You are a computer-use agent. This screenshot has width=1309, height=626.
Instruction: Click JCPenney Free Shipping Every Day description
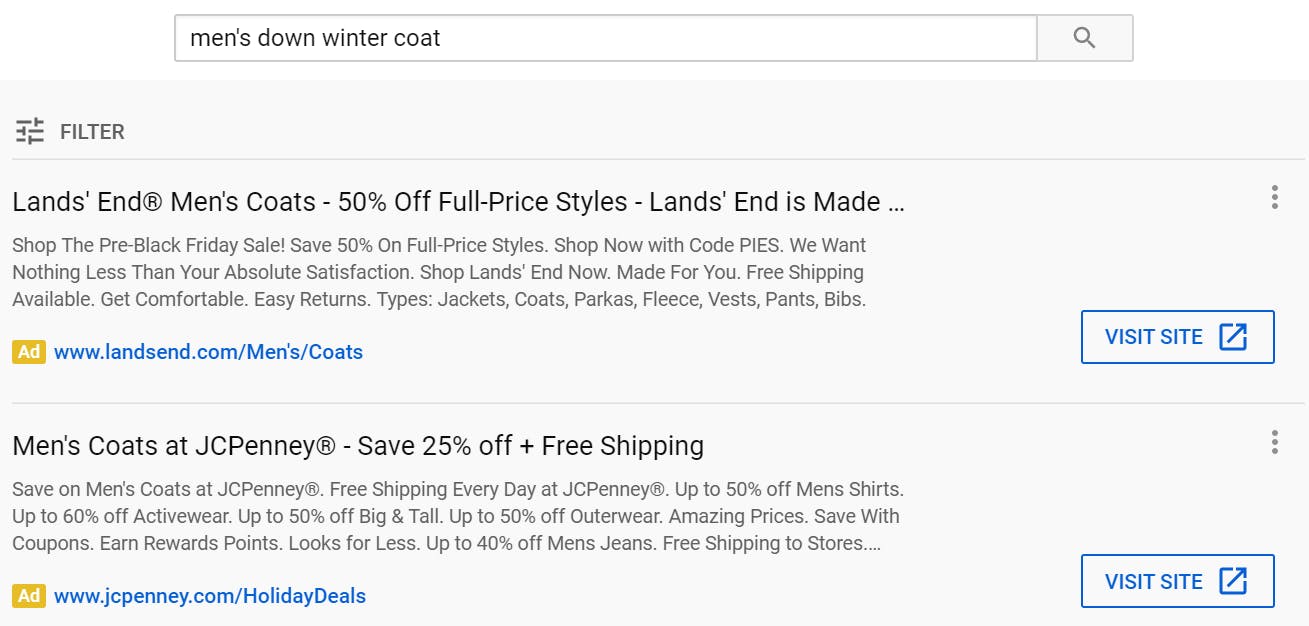click(x=456, y=517)
